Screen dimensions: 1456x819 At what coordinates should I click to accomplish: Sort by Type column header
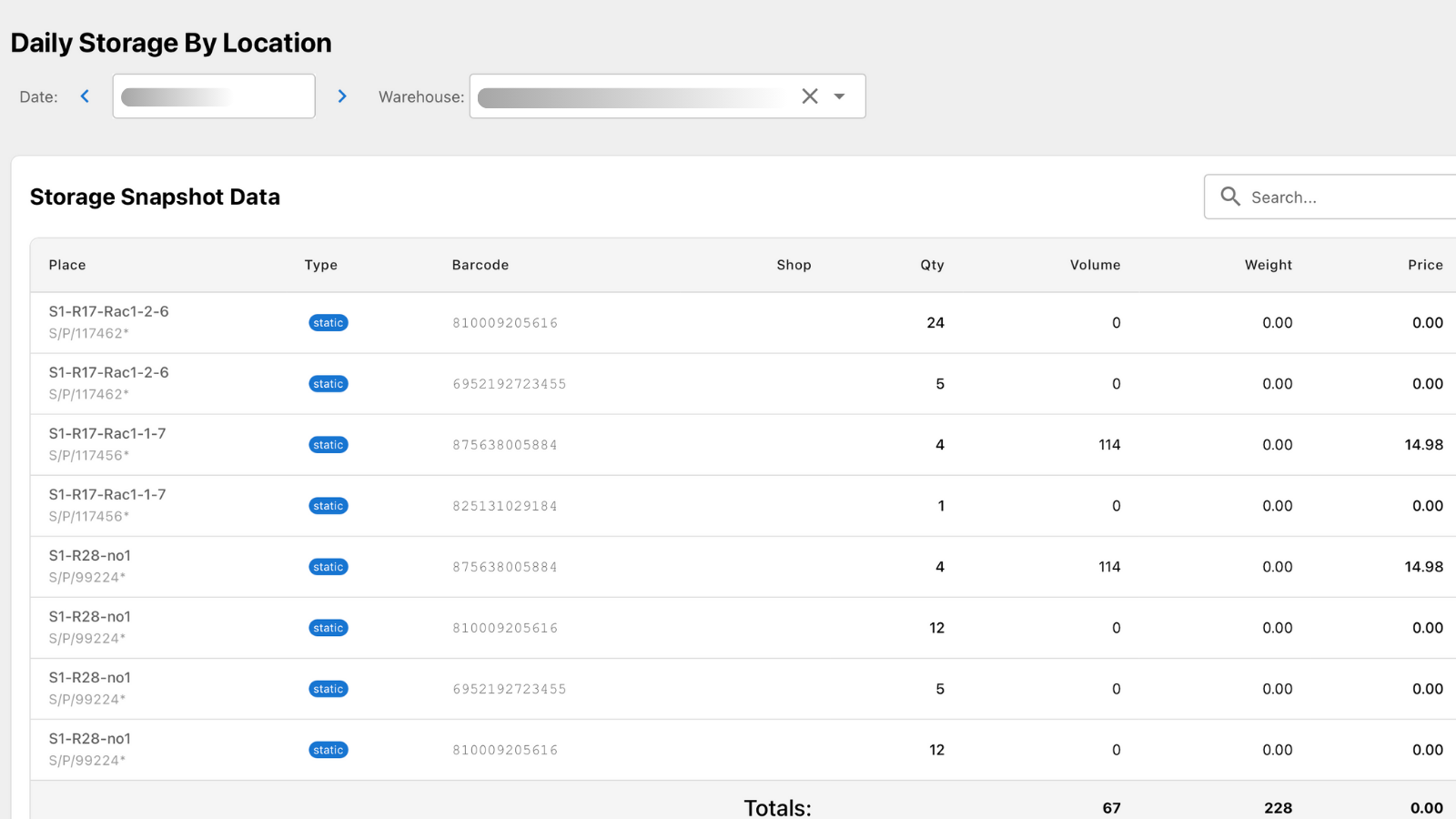click(x=320, y=265)
